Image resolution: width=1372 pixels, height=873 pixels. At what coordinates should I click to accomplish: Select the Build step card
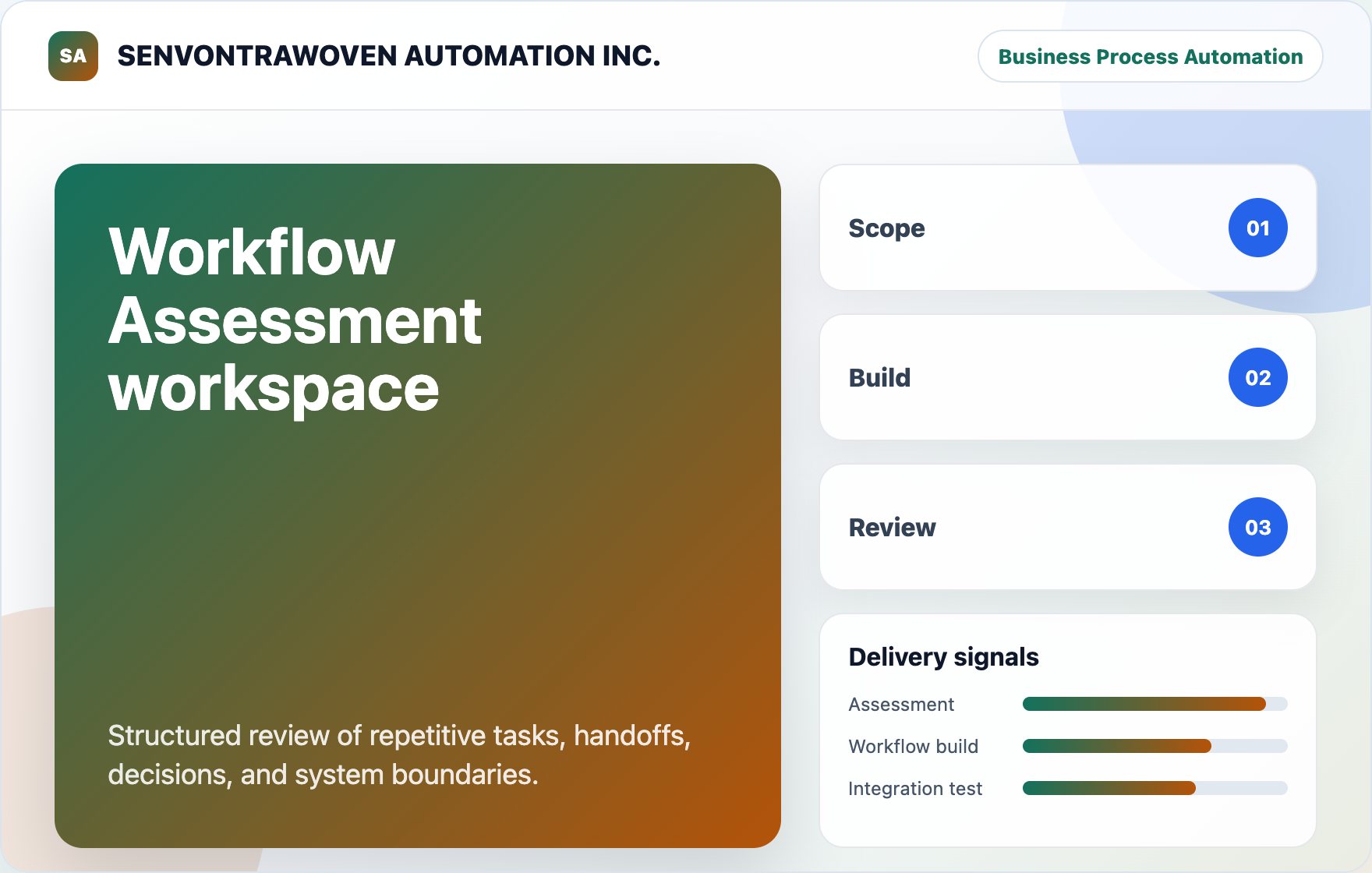point(1068,377)
